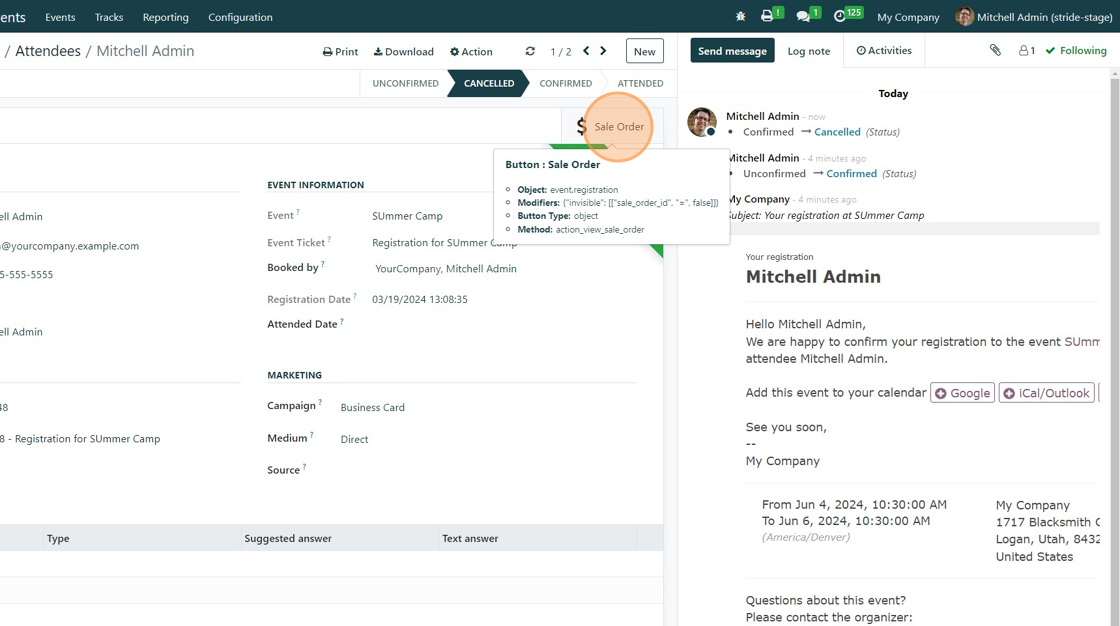The height and width of the screenshot is (626, 1120).
Task: Click the paperclip attachments icon
Action: coord(995,50)
